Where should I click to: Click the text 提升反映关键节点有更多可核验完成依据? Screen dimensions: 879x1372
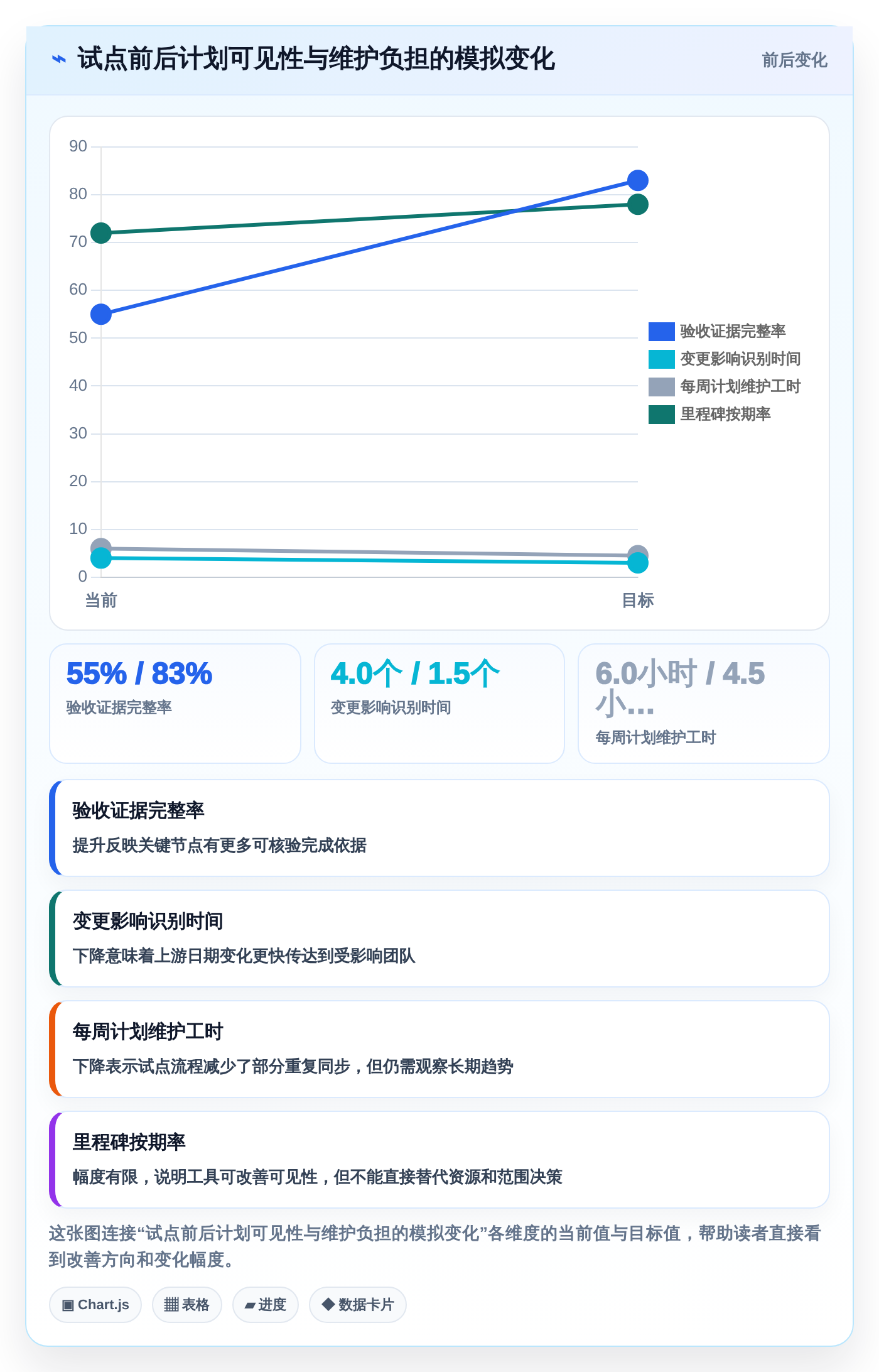coord(220,846)
